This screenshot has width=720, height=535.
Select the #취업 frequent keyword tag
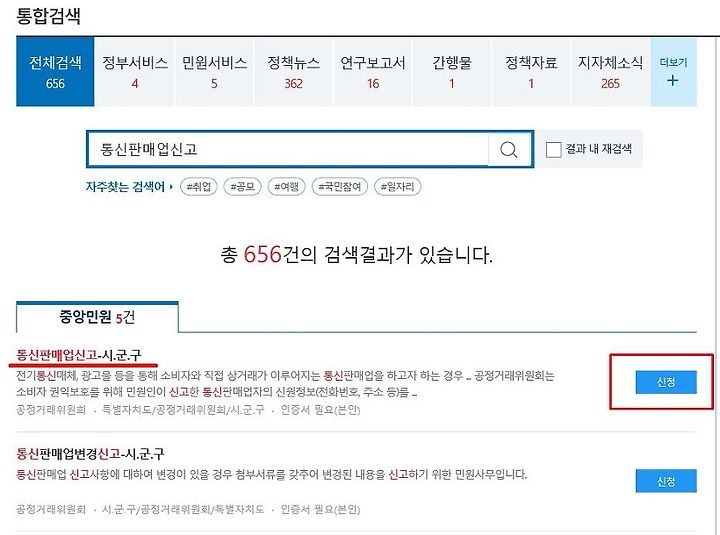click(x=199, y=186)
